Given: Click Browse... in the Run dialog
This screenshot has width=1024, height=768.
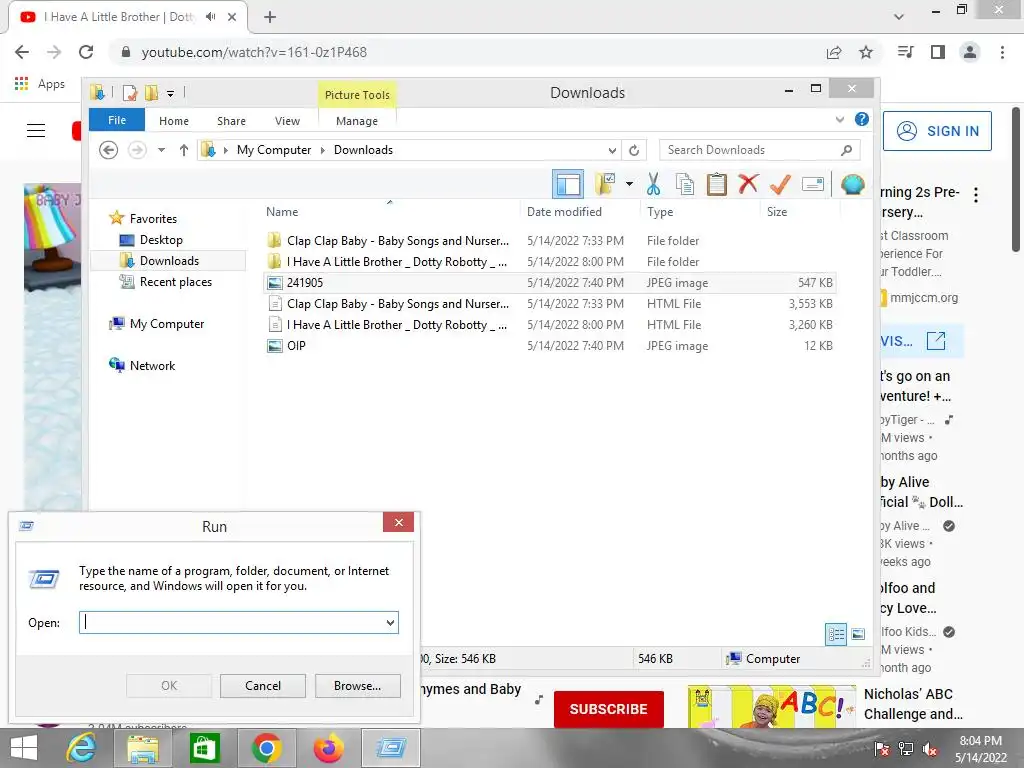Looking at the screenshot, I should tap(357, 686).
